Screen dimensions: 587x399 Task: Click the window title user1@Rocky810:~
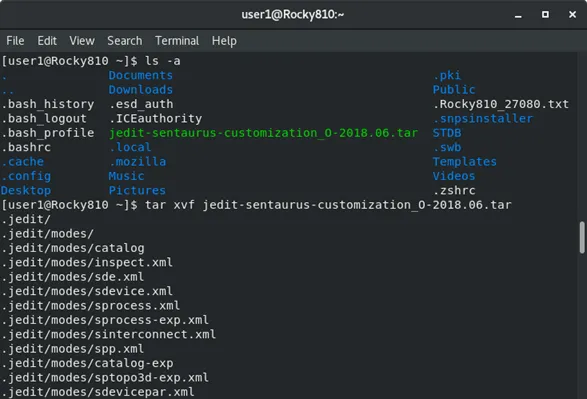click(x=292, y=14)
